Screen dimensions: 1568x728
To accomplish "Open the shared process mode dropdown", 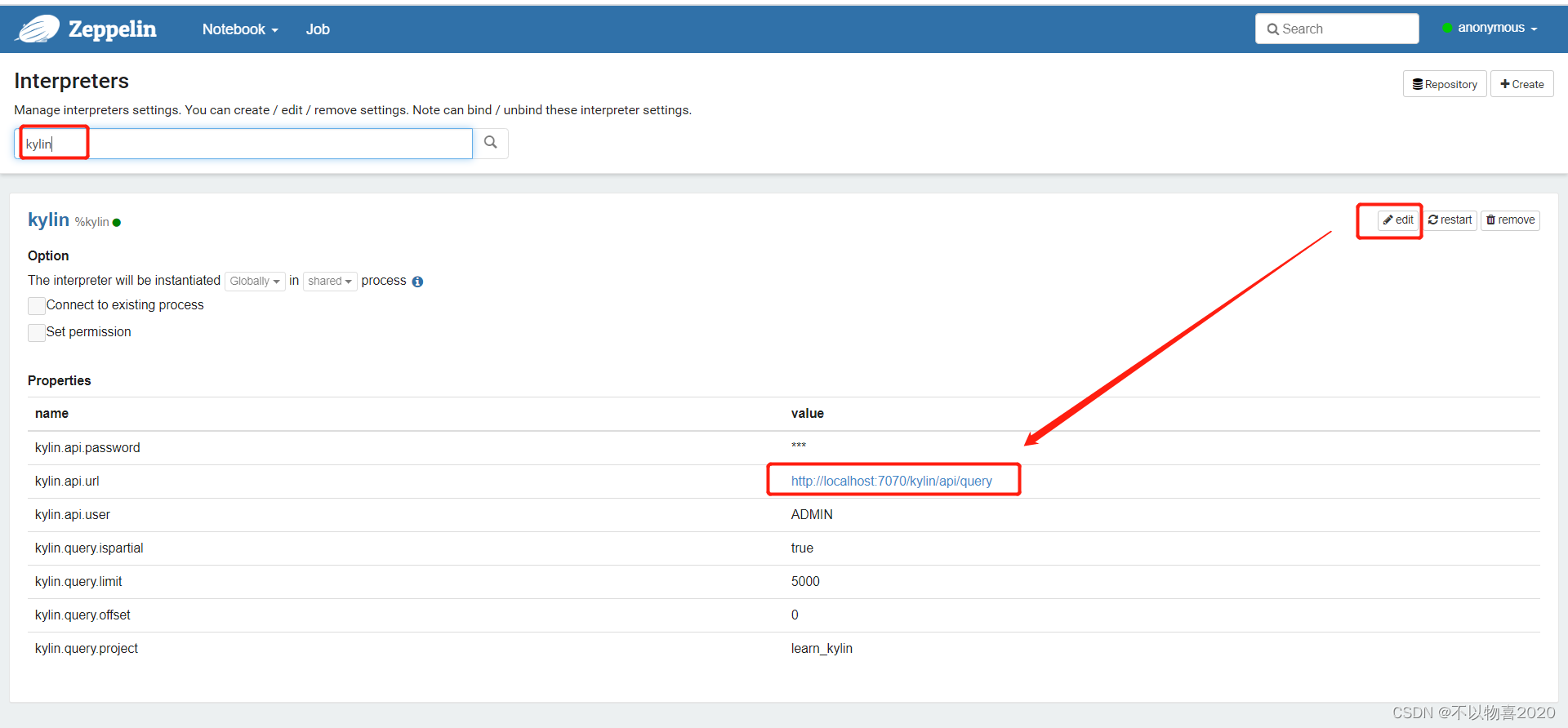I will [330, 281].
